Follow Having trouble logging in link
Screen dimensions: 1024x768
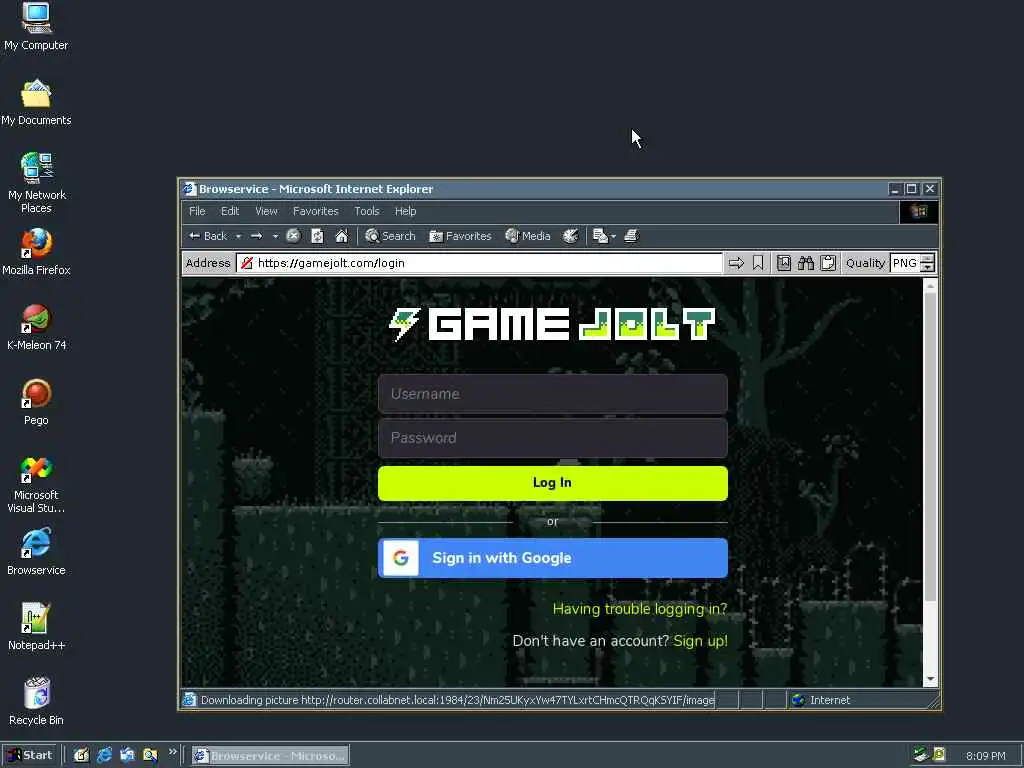tap(639, 609)
